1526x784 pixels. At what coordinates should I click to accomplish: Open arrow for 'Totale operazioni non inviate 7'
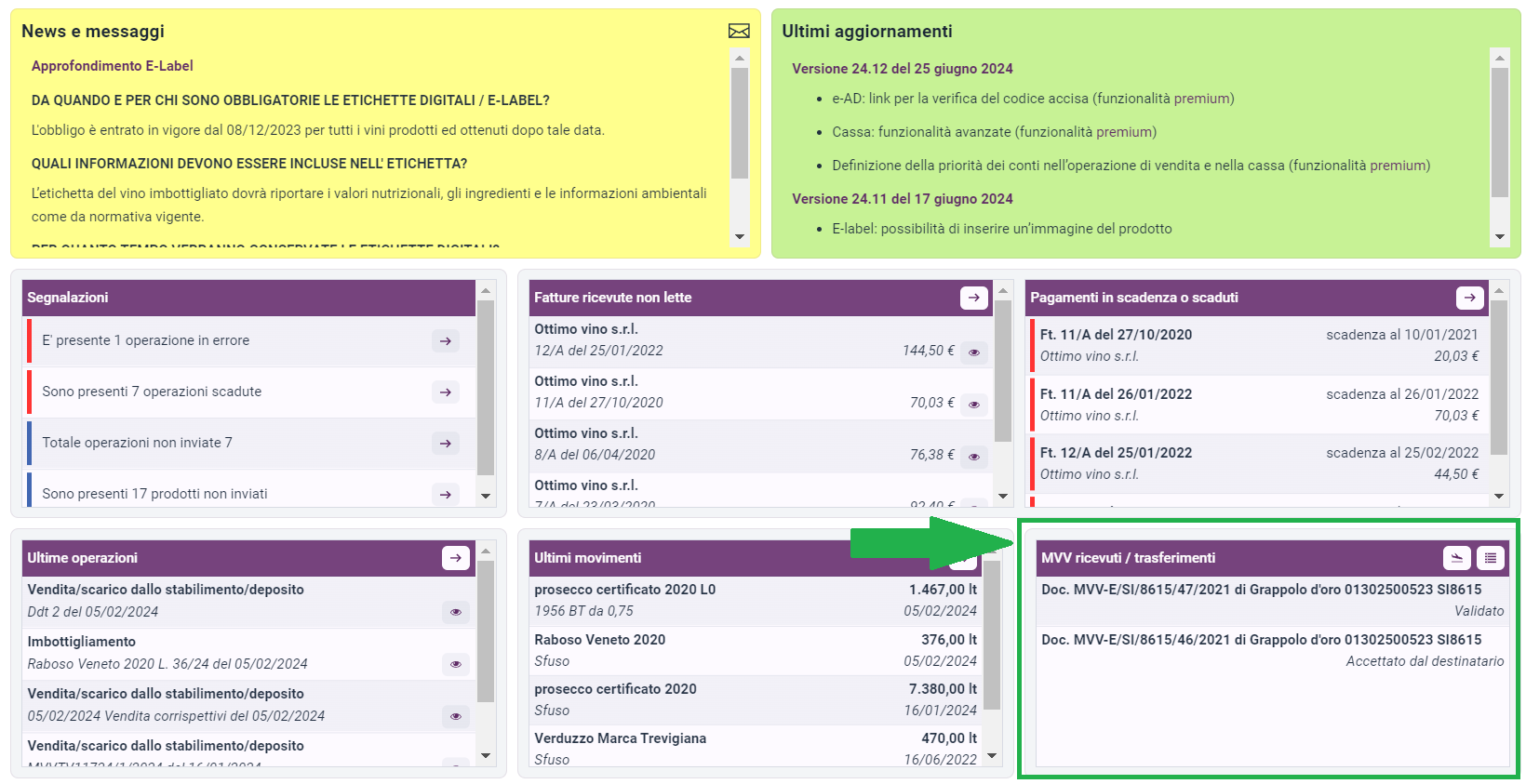click(x=446, y=444)
